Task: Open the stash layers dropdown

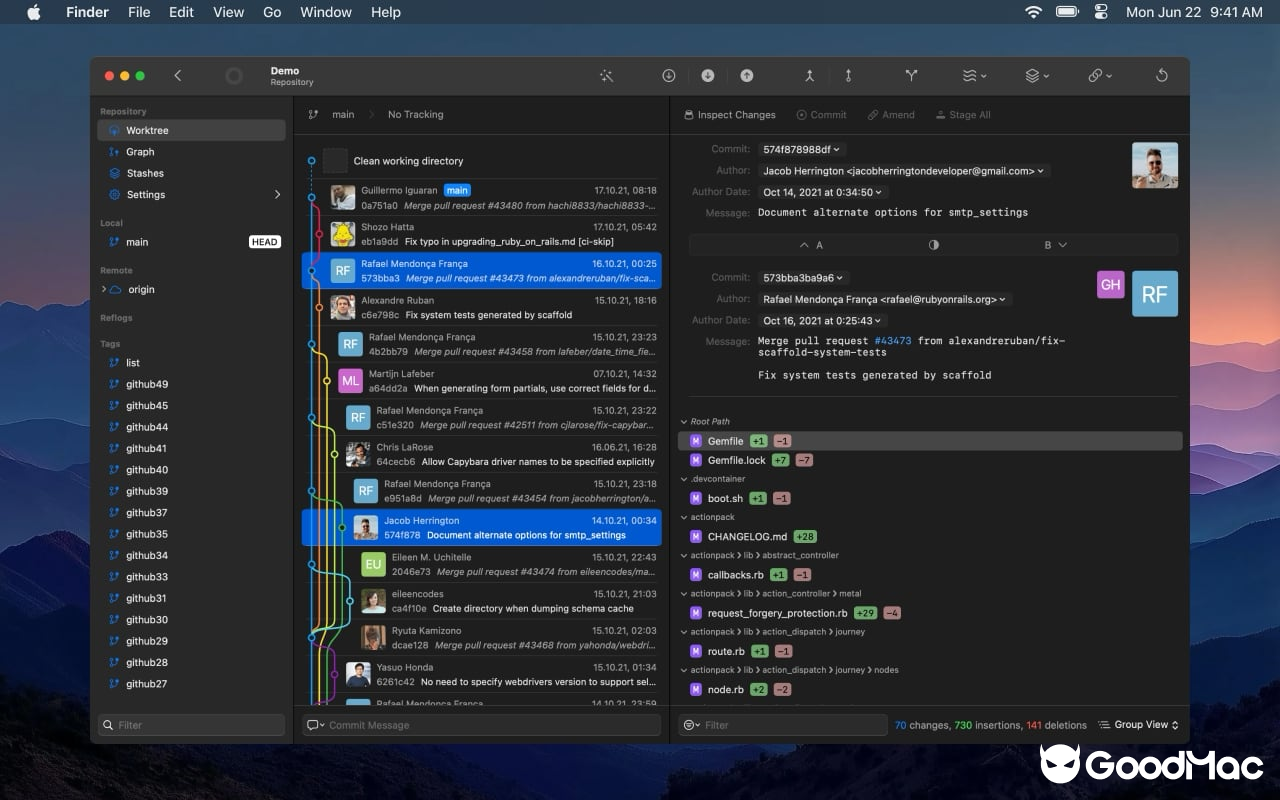Action: click(1037, 76)
